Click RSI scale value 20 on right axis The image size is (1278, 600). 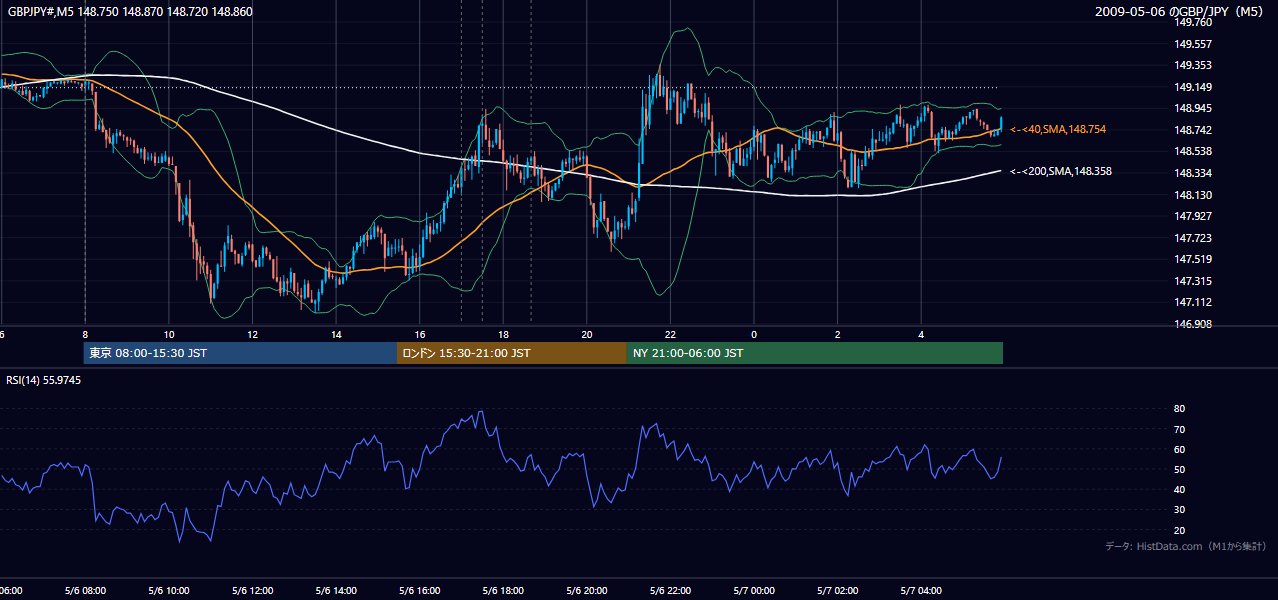coord(1179,530)
